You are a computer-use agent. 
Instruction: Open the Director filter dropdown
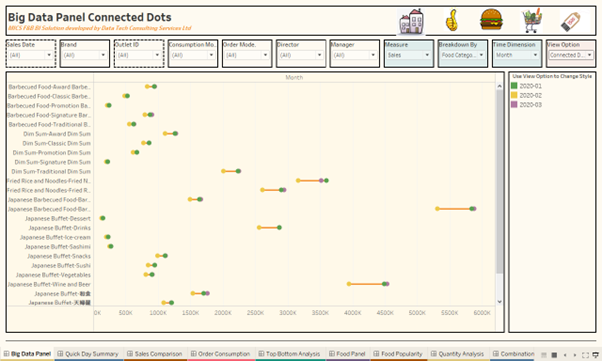point(301,55)
